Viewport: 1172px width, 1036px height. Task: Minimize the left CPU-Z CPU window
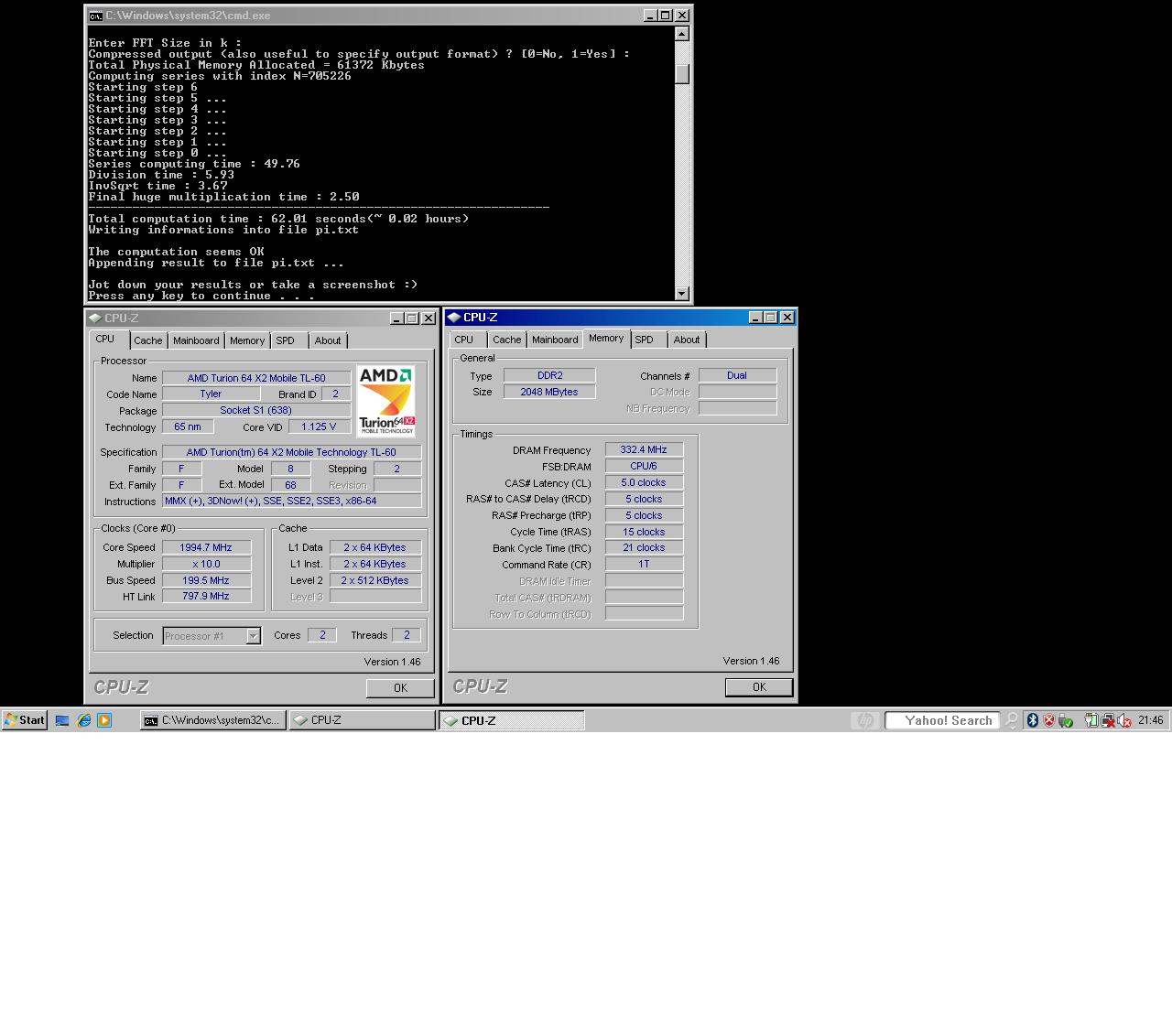[396, 318]
